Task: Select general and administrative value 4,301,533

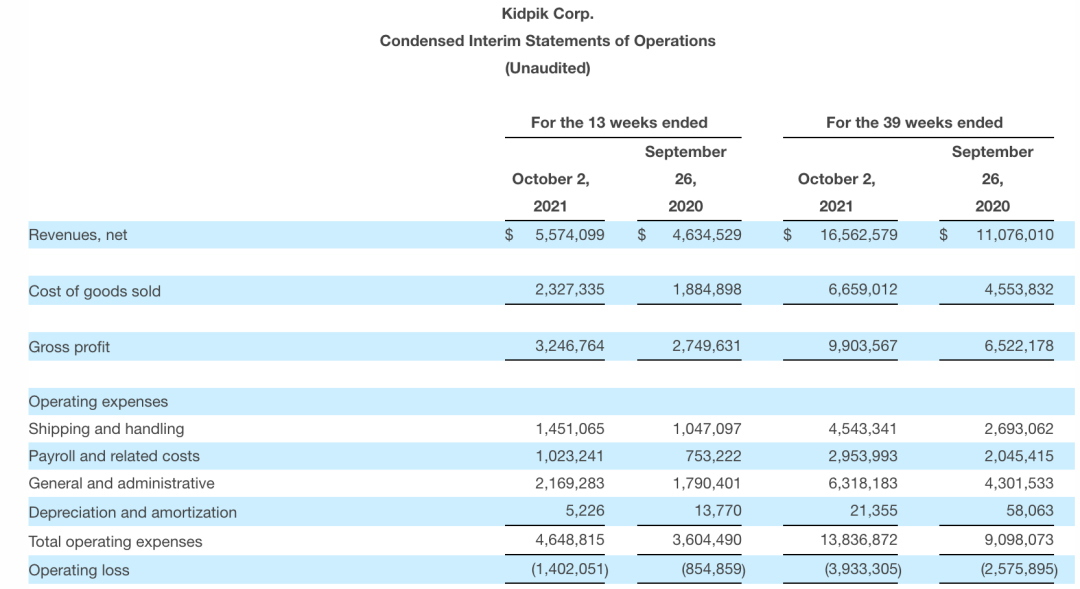Action: coord(1019,484)
